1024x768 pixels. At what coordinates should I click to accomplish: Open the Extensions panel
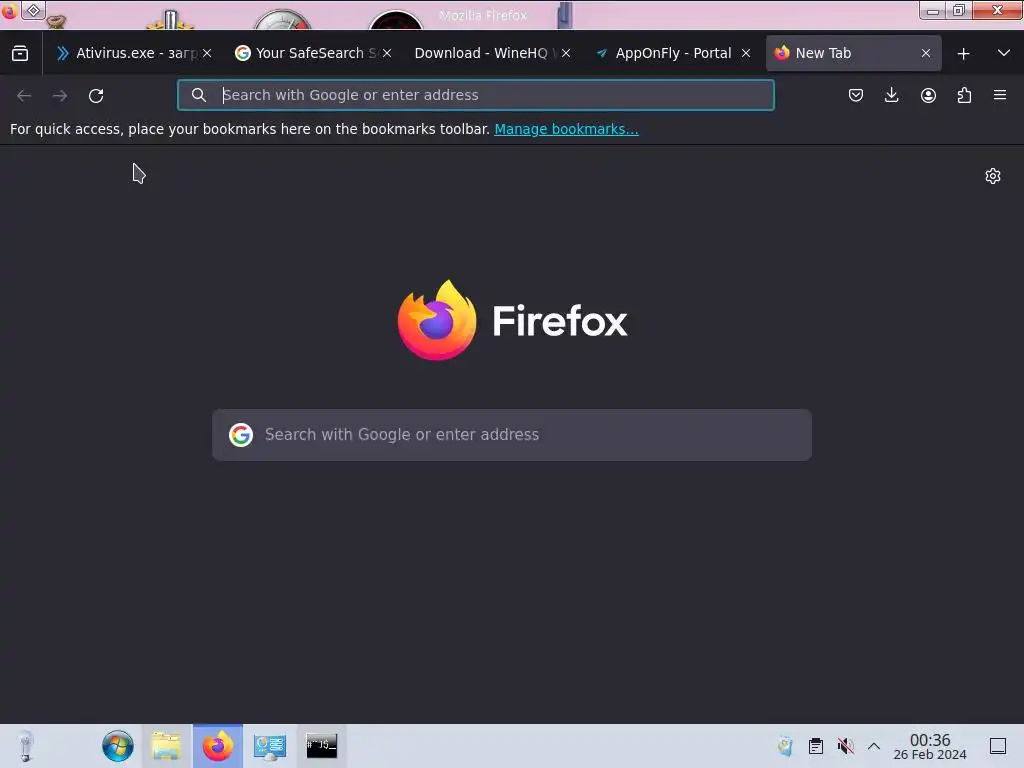(x=964, y=95)
